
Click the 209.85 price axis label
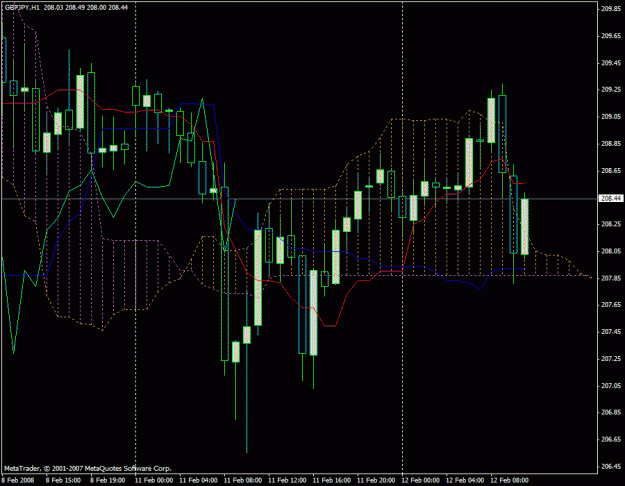point(611,9)
